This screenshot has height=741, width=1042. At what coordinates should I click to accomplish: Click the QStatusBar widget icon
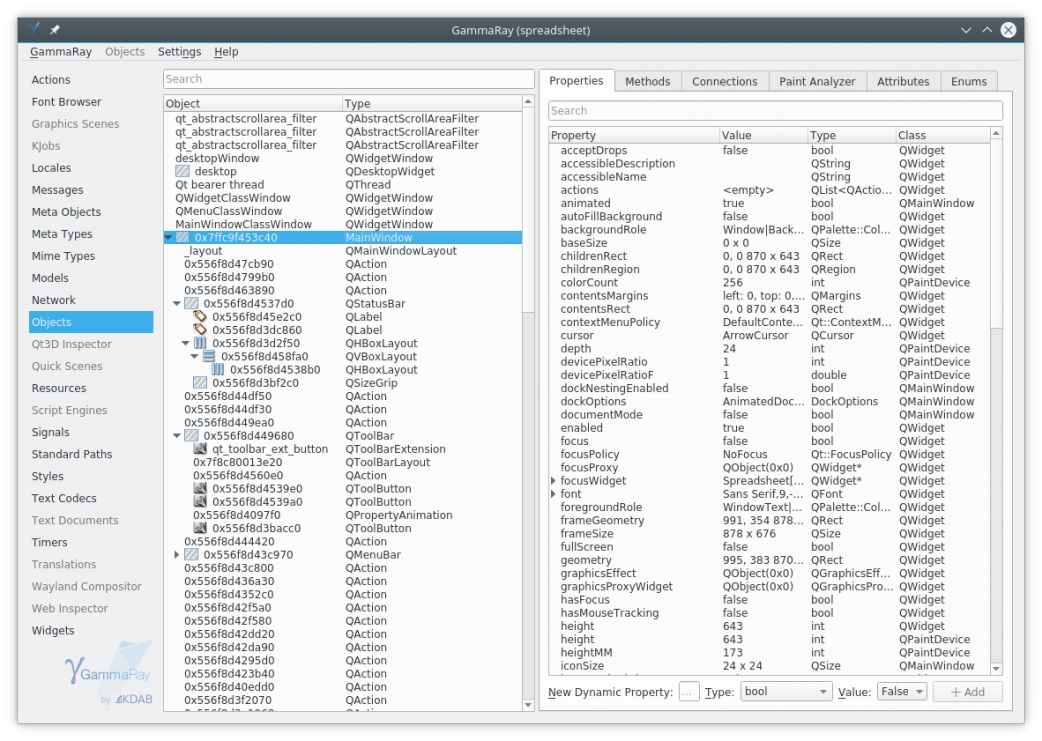(x=191, y=304)
